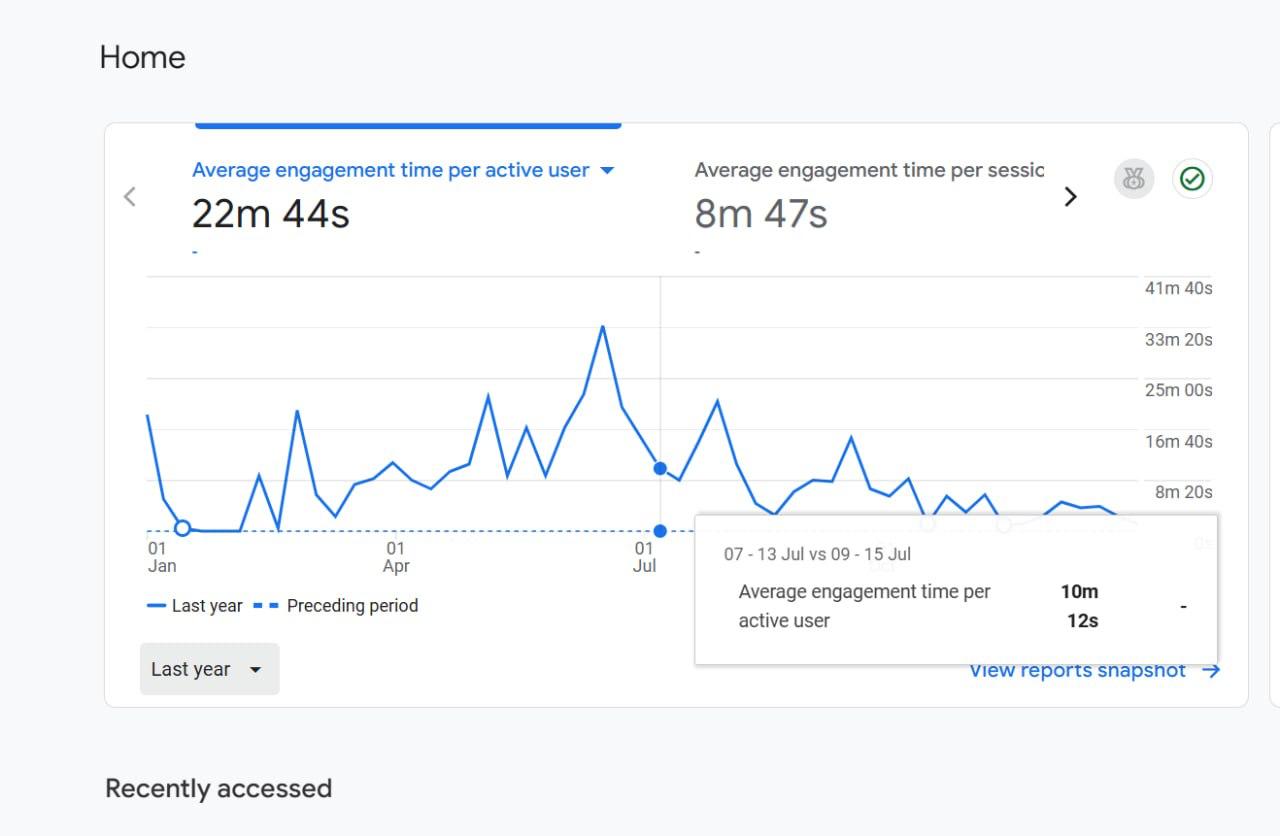Click the dashed legend marker for Preceding period
1280x836 pixels.
point(266,606)
